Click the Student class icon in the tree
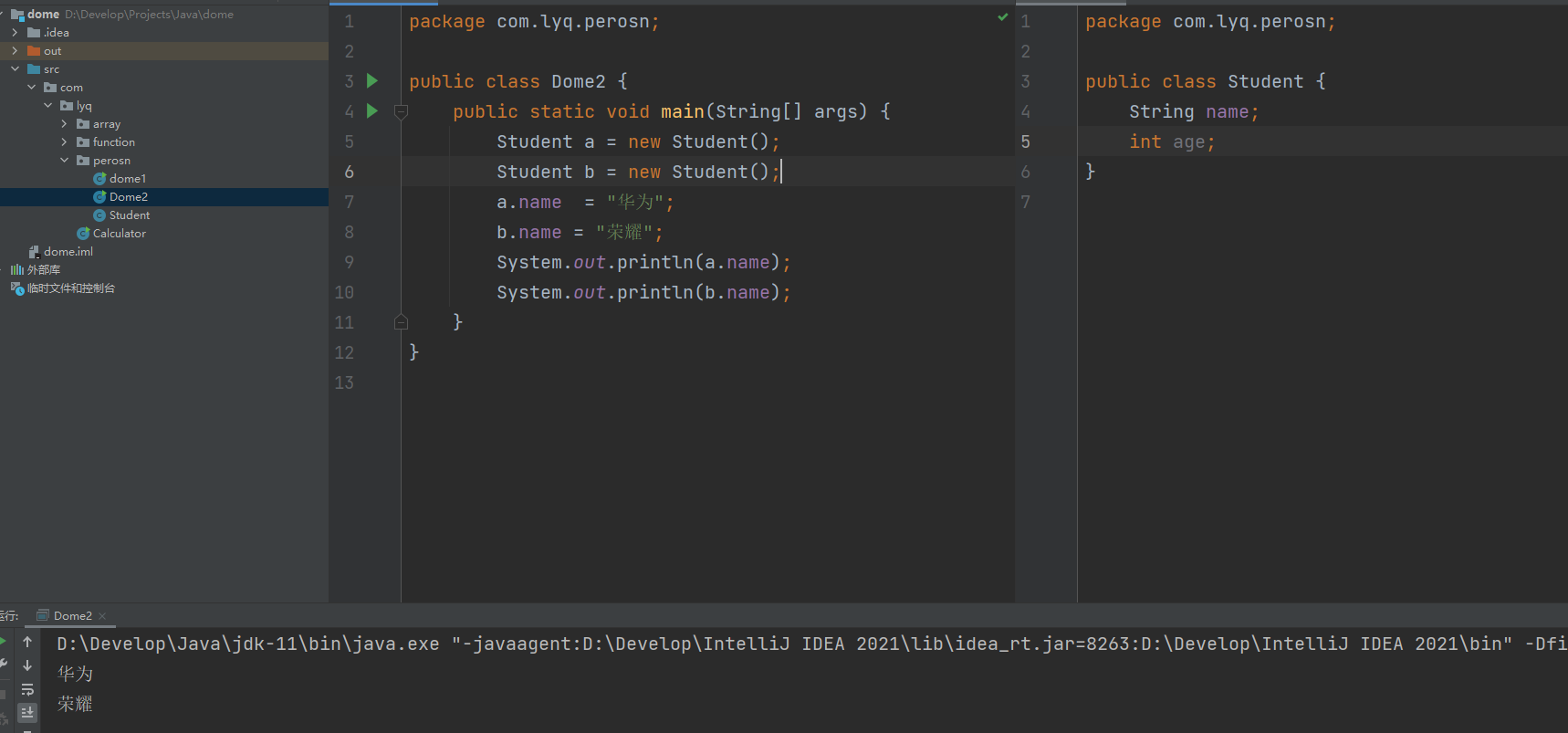Screen dimensions: 1568x733 click(100, 215)
